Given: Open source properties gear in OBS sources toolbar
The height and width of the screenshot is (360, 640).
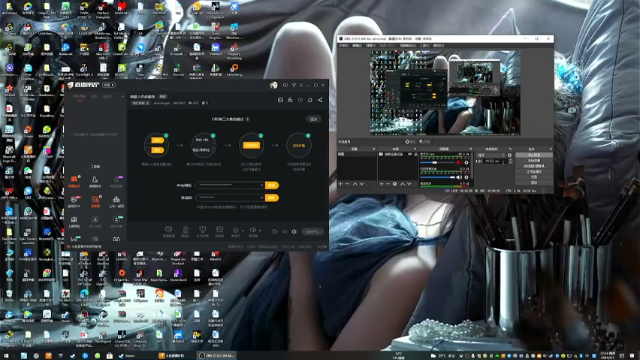Looking at the screenshot, I should (x=395, y=184).
